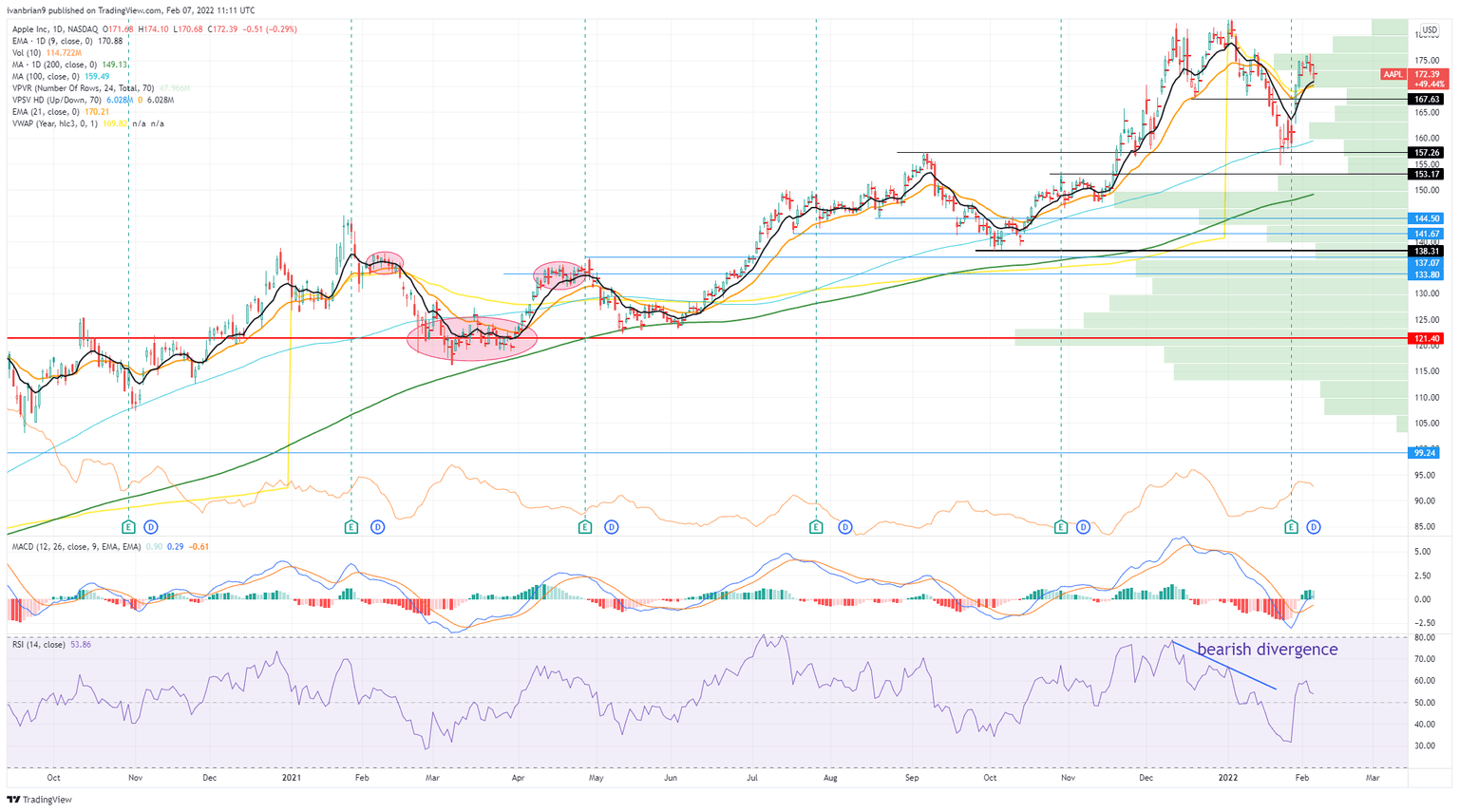Select the 153.17 horizontal line label

[1427, 175]
